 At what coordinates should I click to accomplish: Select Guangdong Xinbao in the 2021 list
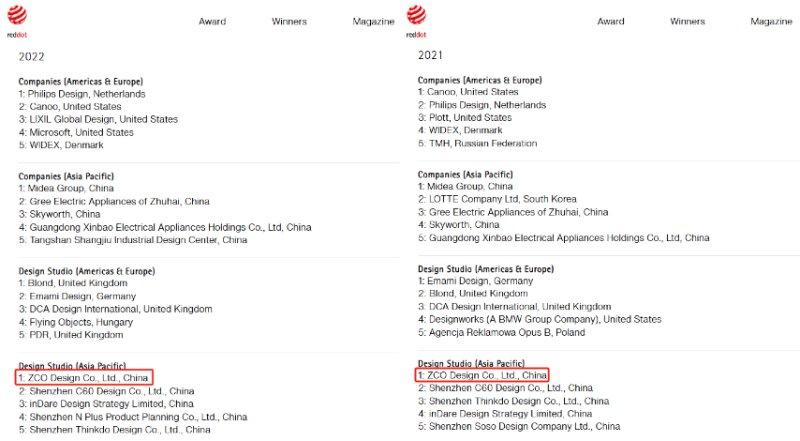564,238
